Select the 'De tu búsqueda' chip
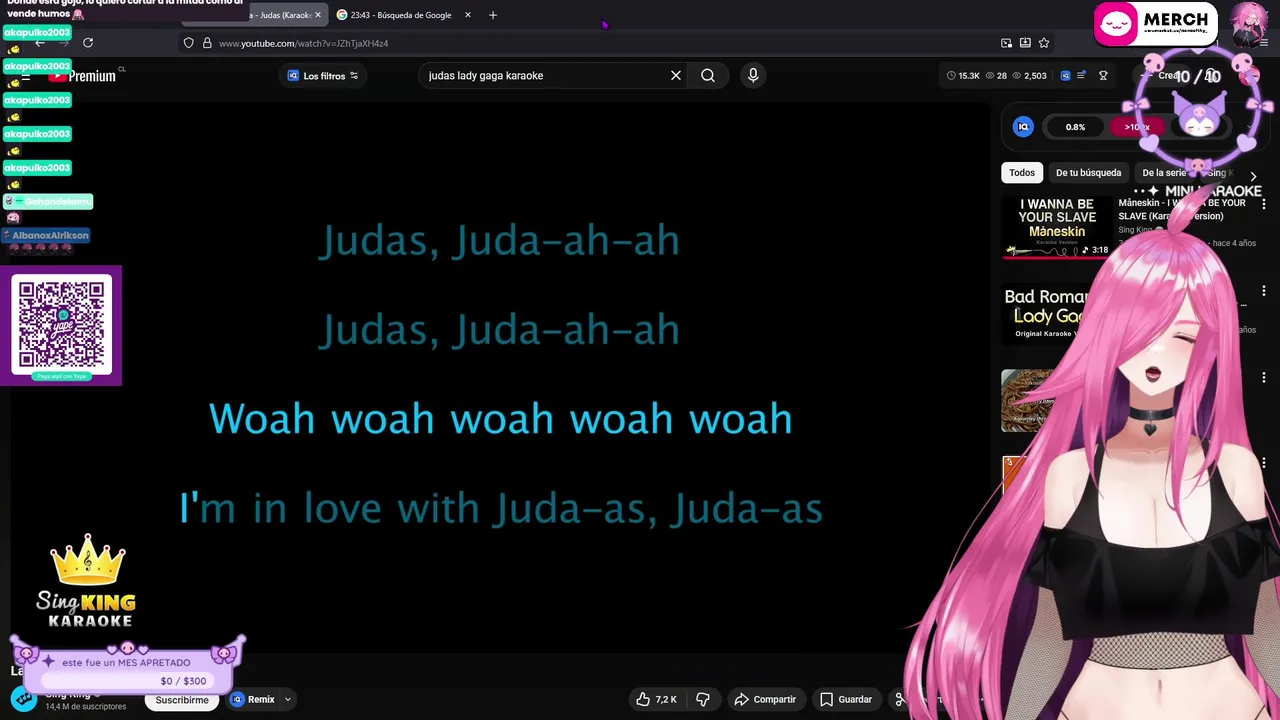The image size is (1280, 720). pos(1088,173)
